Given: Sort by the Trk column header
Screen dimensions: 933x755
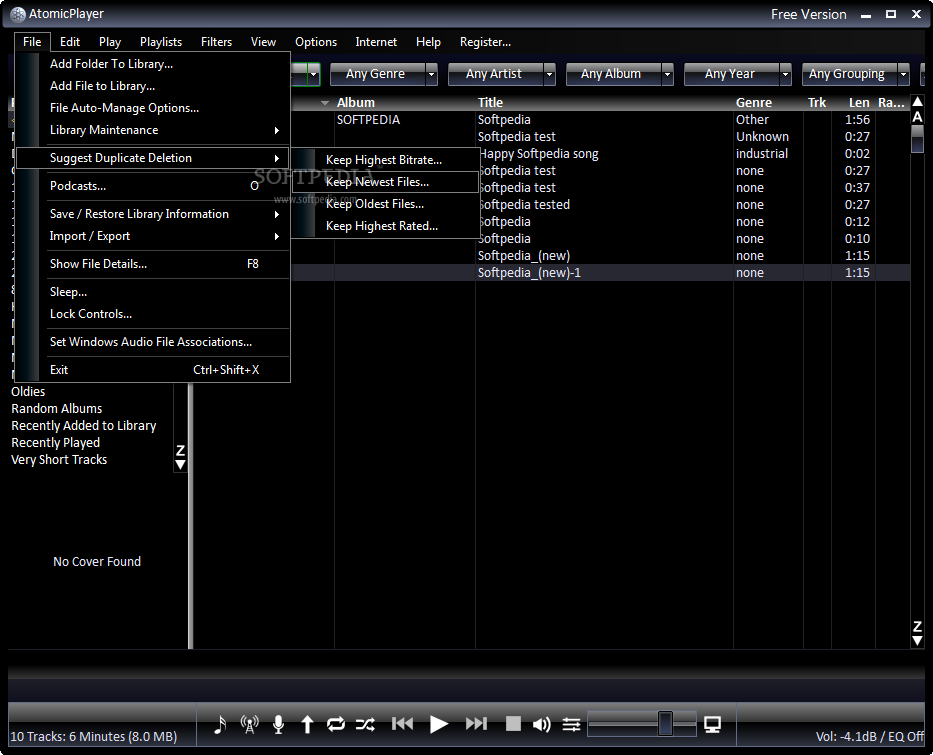Looking at the screenshot, I should 817,103.
